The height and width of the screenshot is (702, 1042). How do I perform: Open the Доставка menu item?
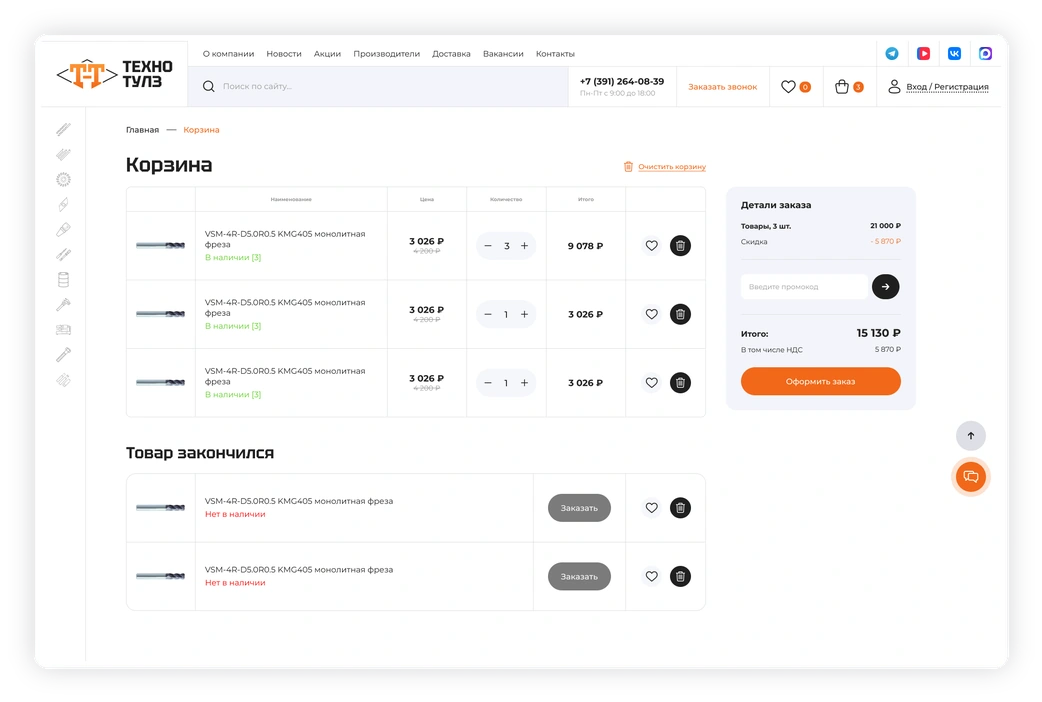pyautogui.click(x=451, y=54)
